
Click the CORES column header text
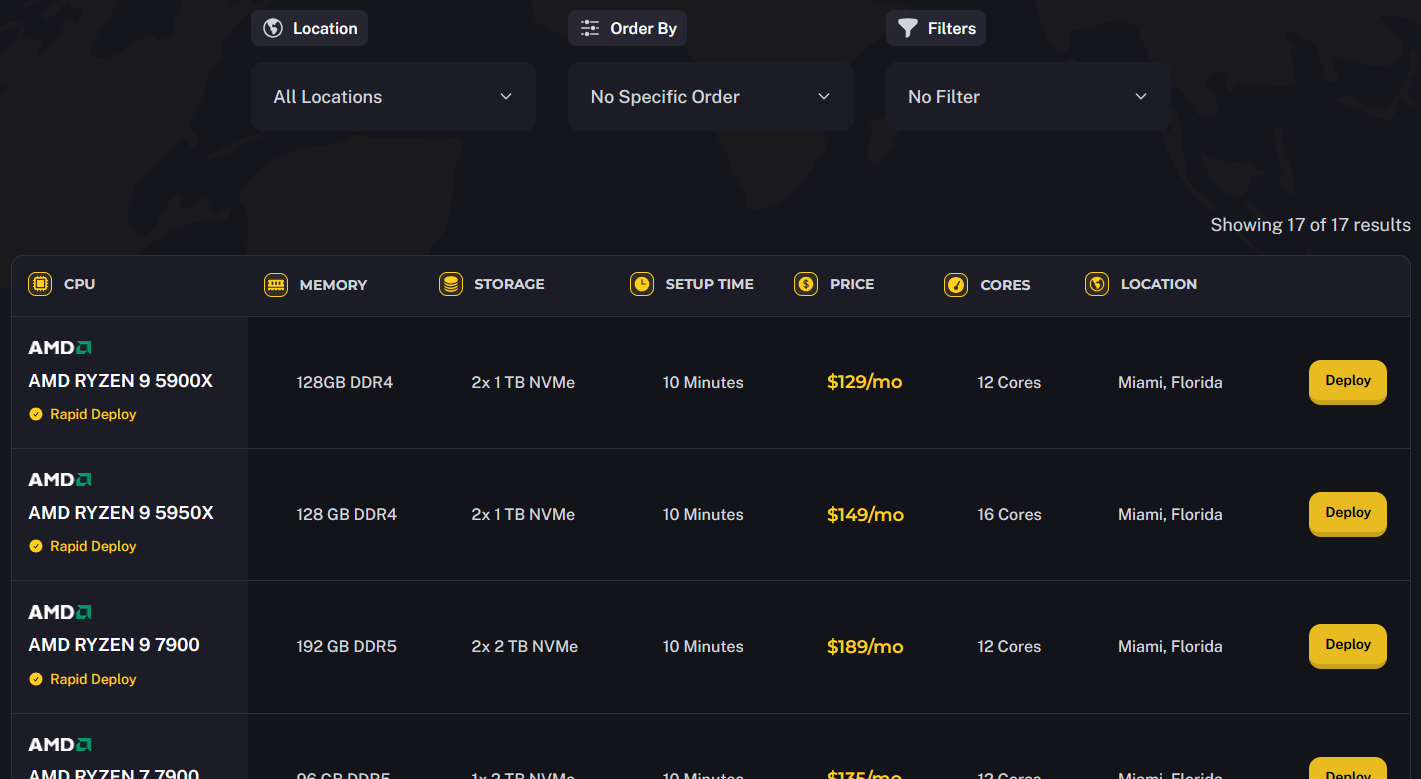pos(1005,285)
